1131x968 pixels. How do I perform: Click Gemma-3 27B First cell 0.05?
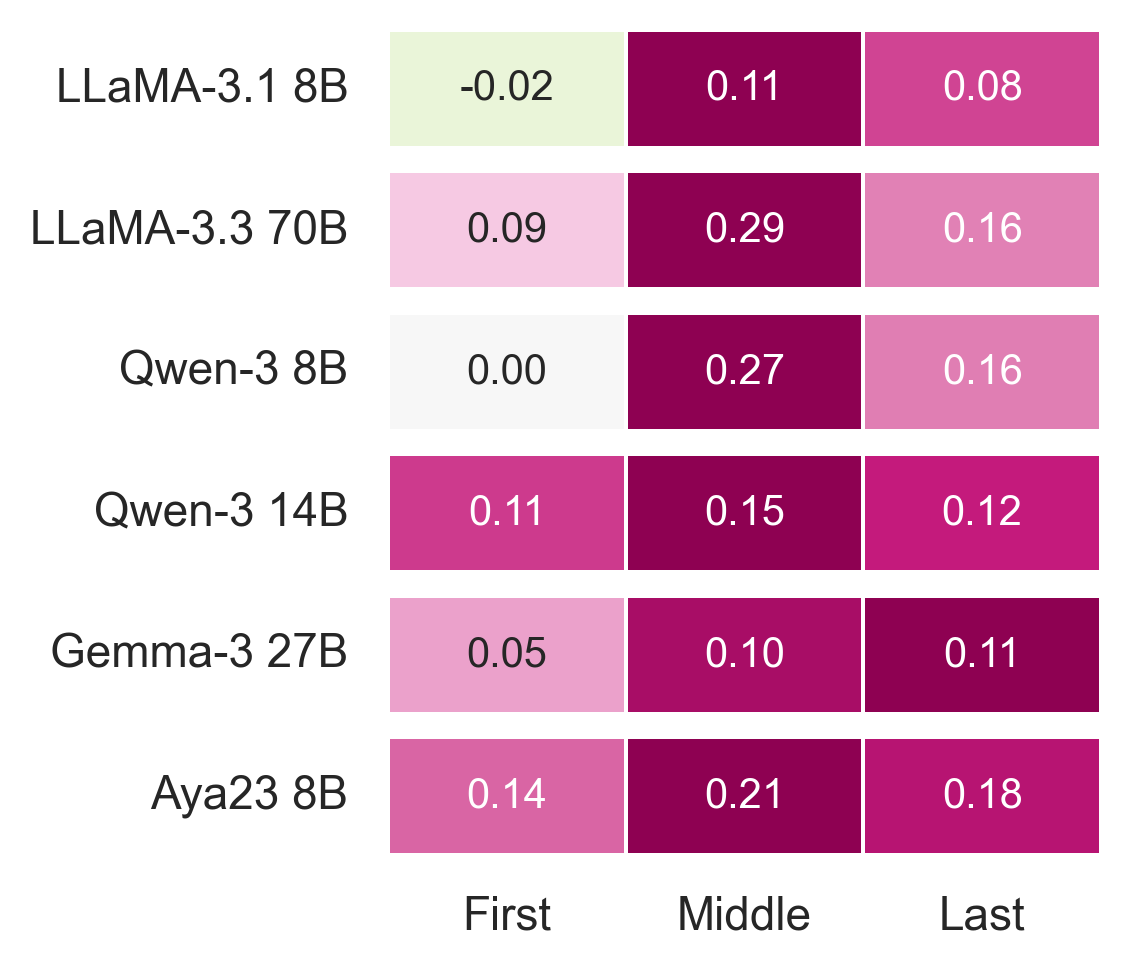(x=507, y=655)
